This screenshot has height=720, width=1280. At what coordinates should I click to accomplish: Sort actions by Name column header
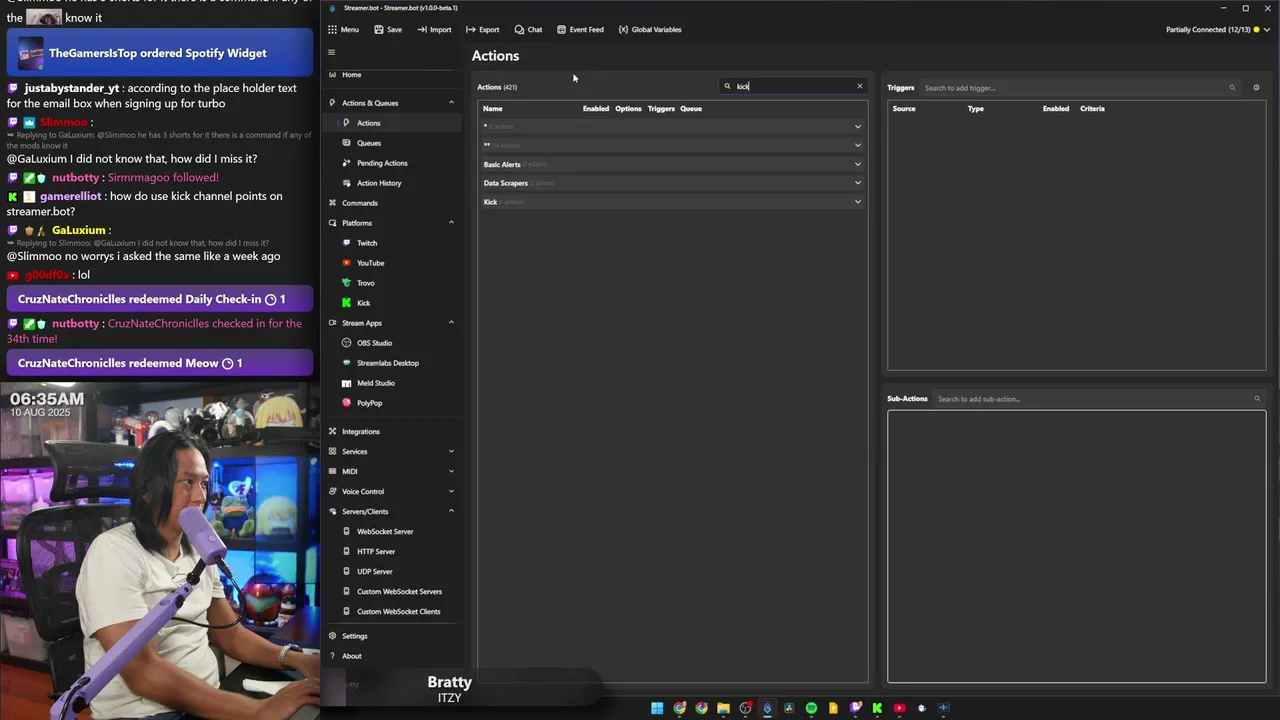click(x=493, y=108)
